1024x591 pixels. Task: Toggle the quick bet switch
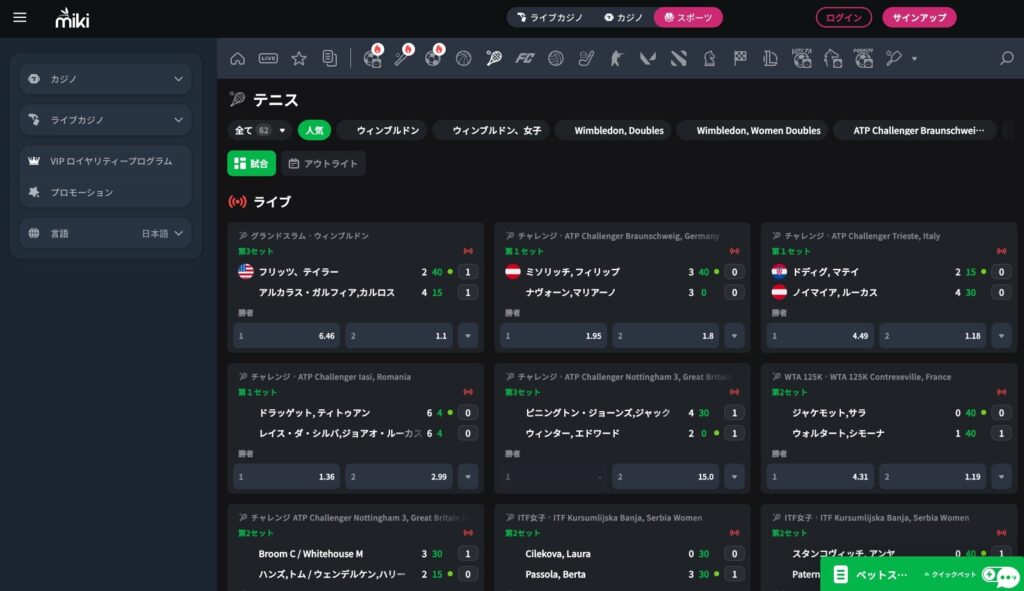pos(989,575)
